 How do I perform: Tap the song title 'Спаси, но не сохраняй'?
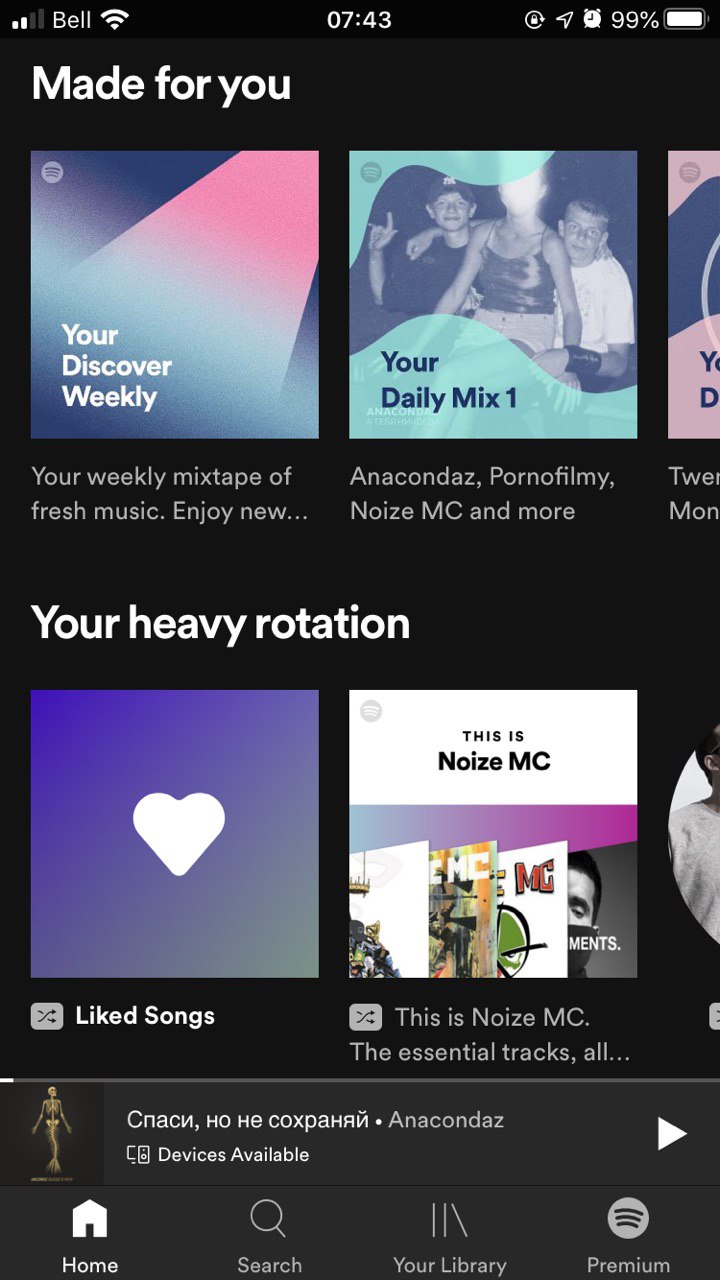[248, 1120]
